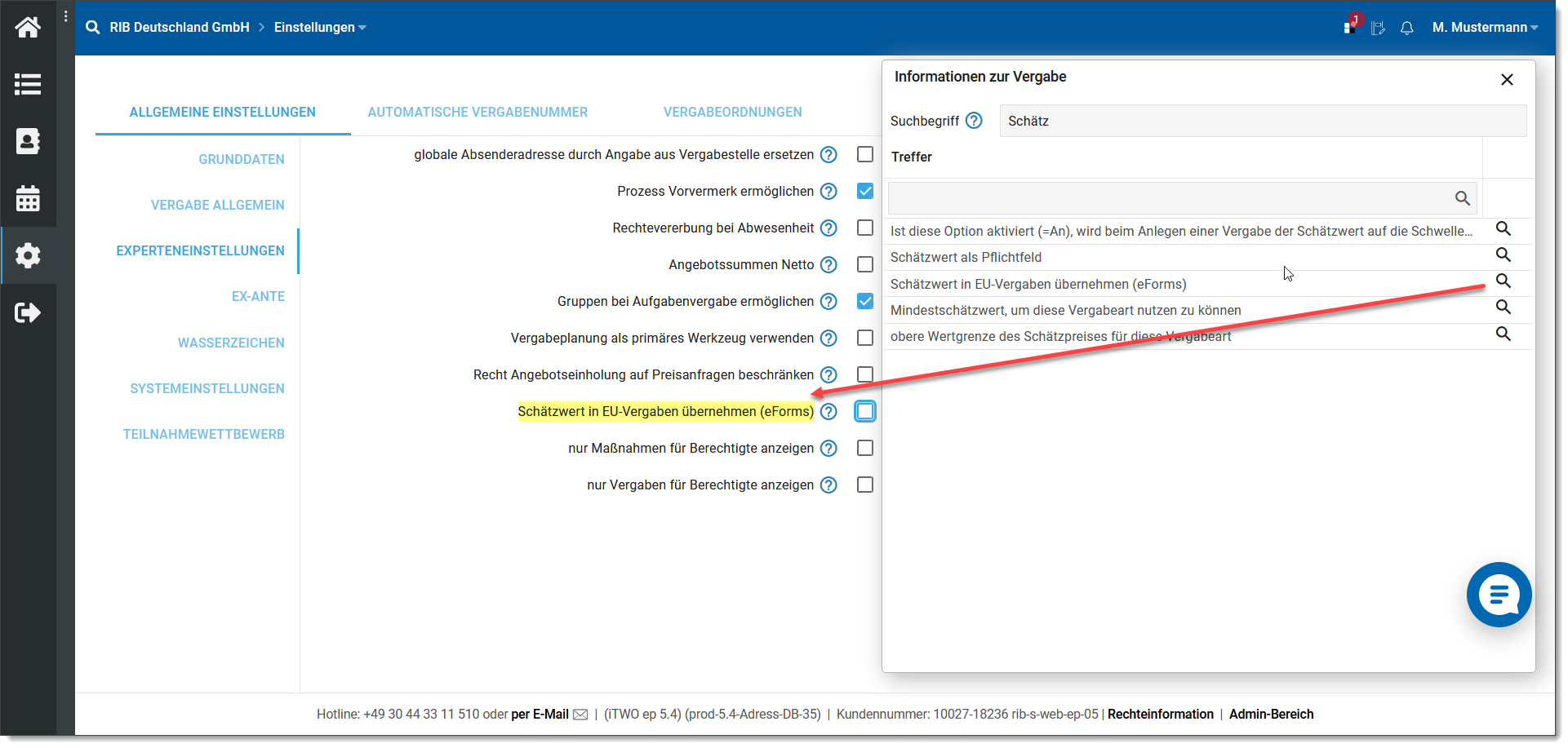Click help icon for 'Prozess Vorvermerk ermöglichen'
The width and height of the screenshot is (1568, 748).
coord(828,191)
